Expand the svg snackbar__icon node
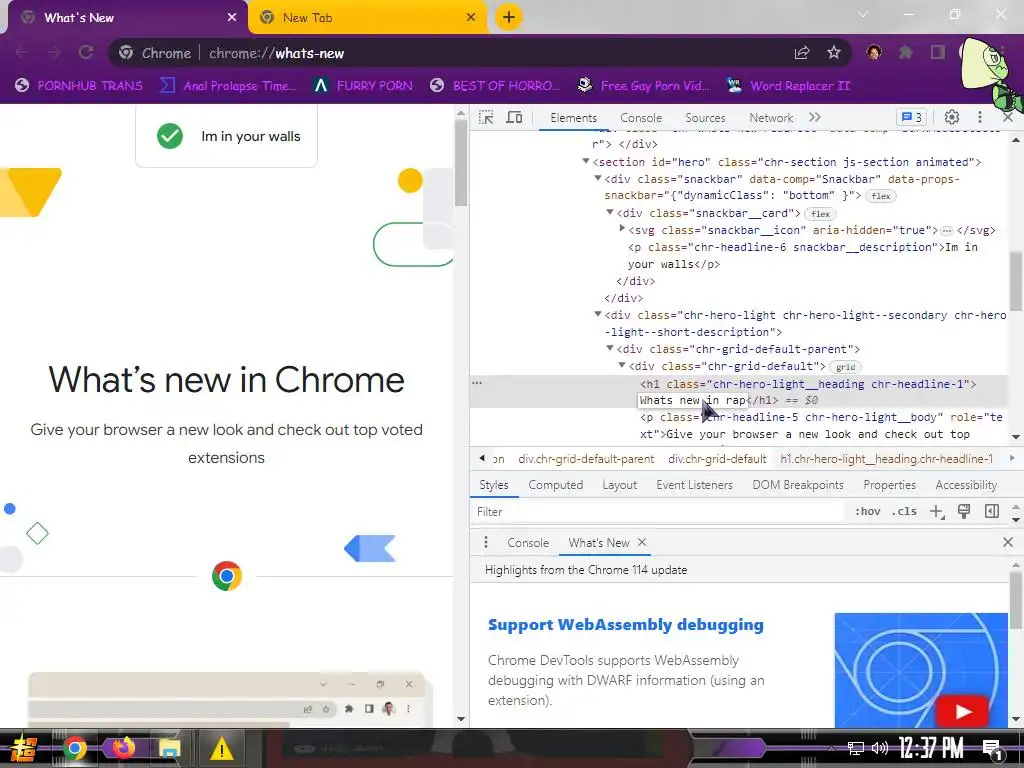 (622, 229)
